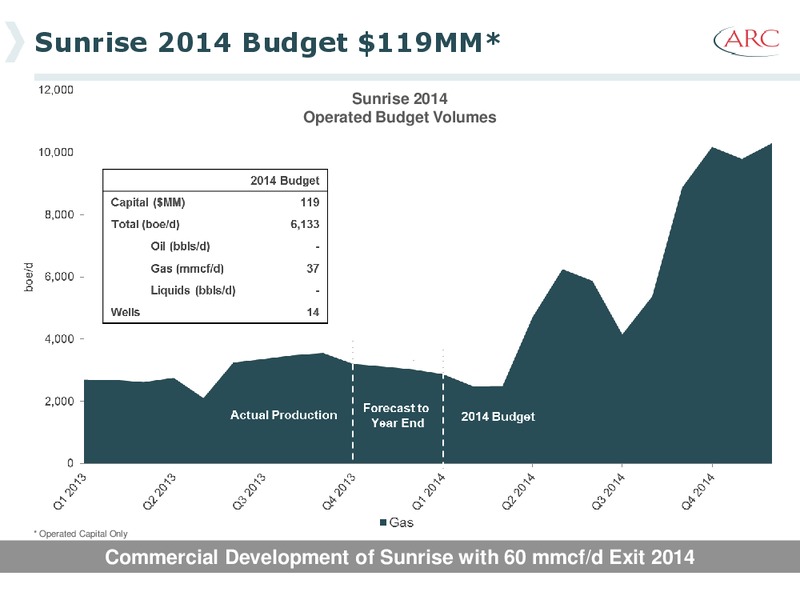
Task: Click the 'Actual Production' chart label
Action: coord(284,415)
